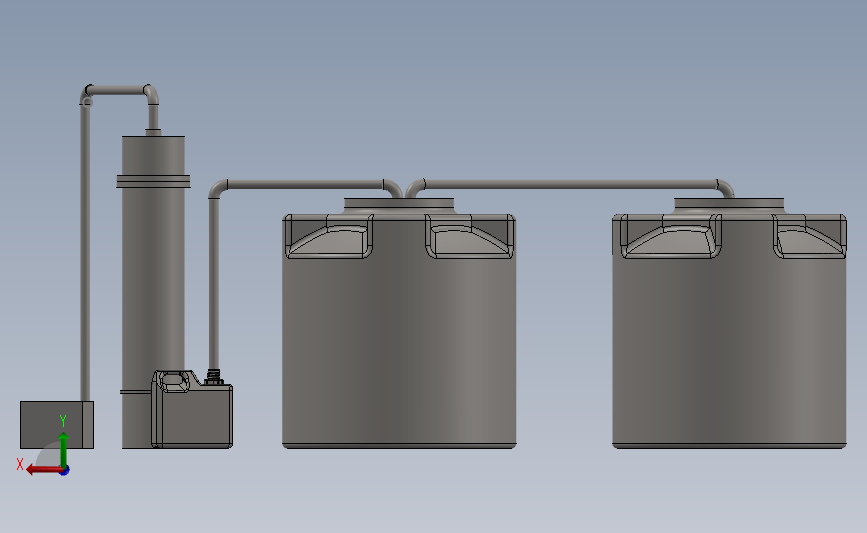Select the threaded cap on the jerry can
The width and height of the screenshot is (867, 533).
click(214, 378)
